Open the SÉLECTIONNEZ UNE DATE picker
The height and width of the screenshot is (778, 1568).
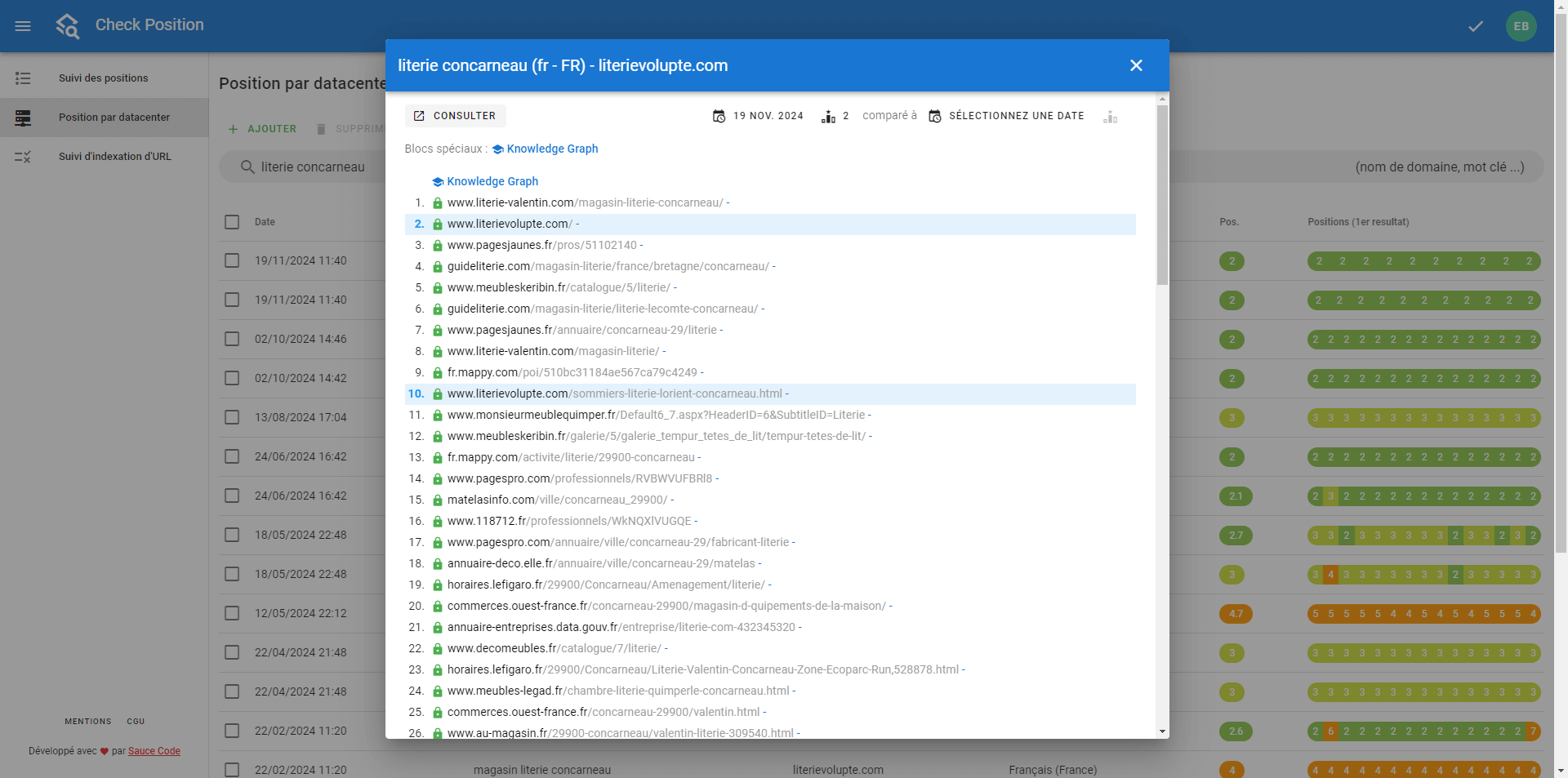[x=1007, y=116]
